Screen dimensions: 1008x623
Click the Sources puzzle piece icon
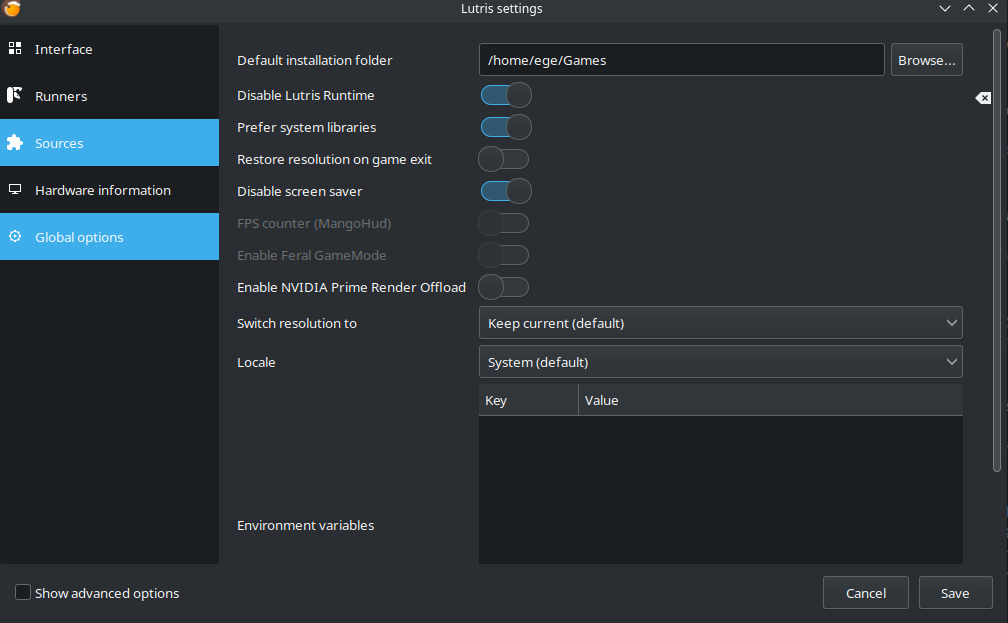click(14, 142)
